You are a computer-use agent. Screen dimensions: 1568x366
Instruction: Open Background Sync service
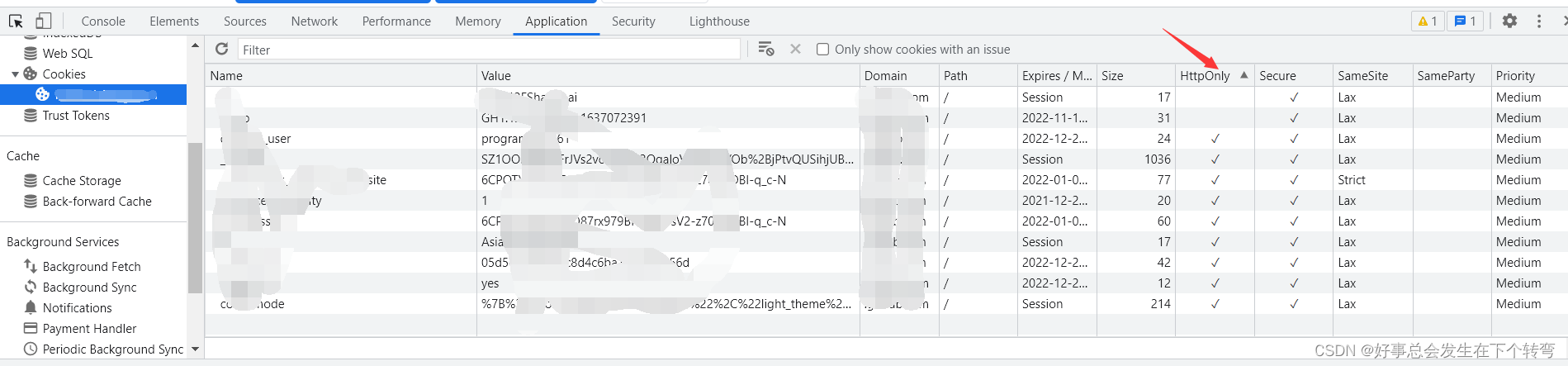pos(89,287)
